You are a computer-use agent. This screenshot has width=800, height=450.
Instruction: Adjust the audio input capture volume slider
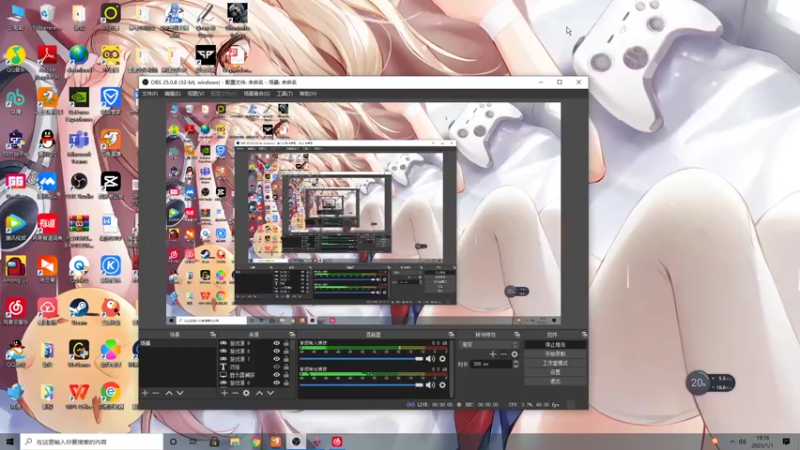point(361,359)
